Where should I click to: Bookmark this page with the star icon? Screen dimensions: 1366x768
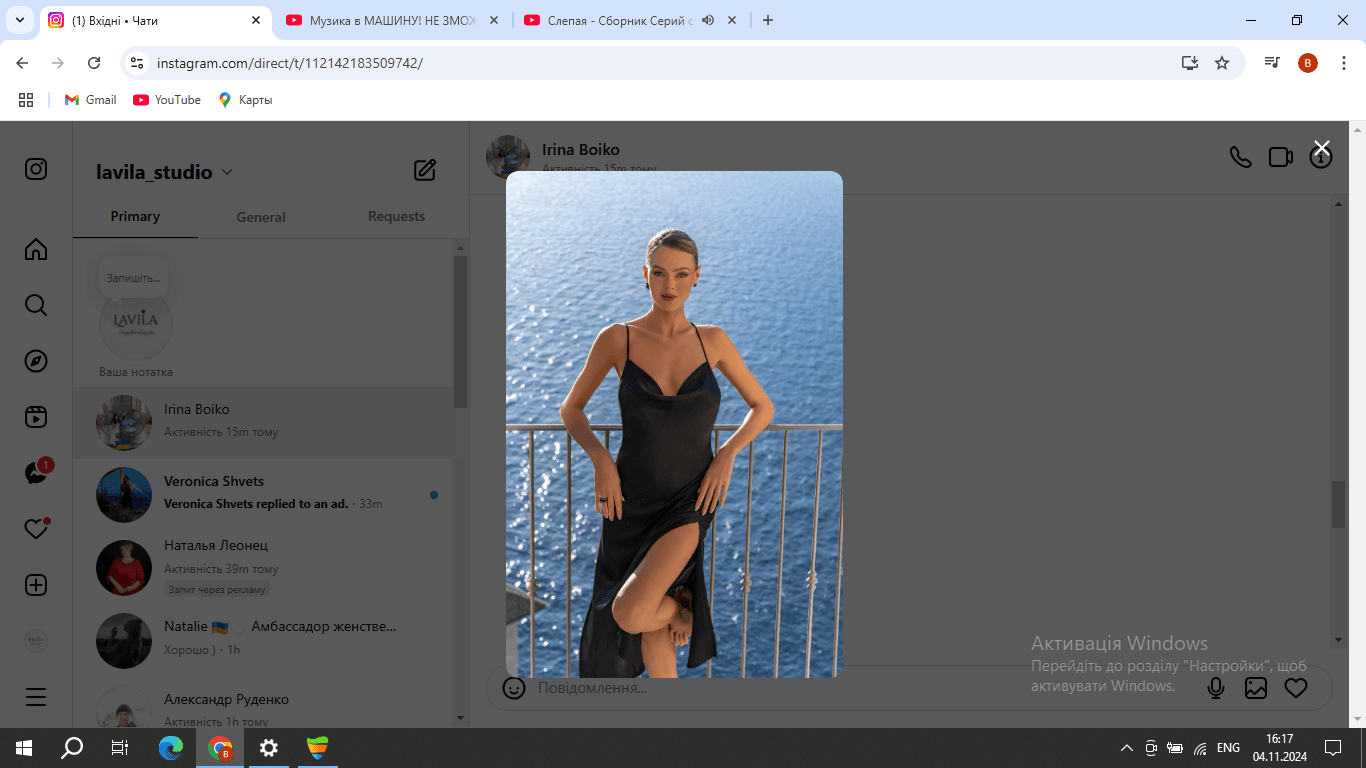point(1222,63)
